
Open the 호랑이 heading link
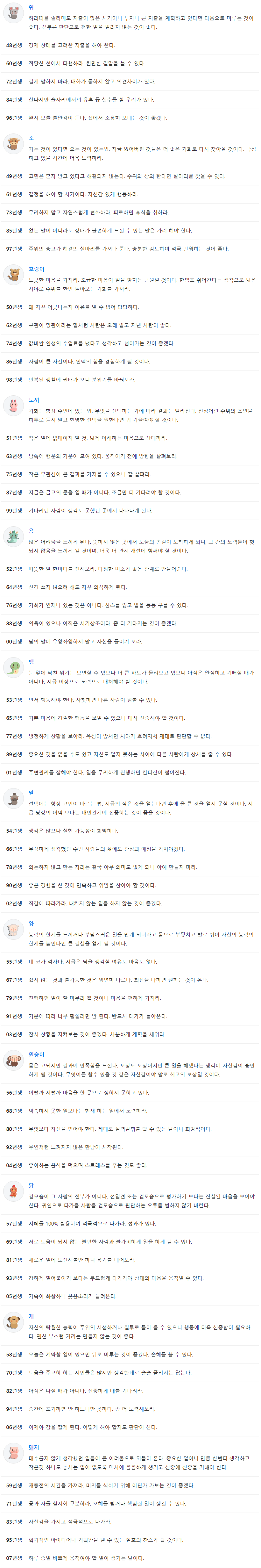click(x=37, y=269)
